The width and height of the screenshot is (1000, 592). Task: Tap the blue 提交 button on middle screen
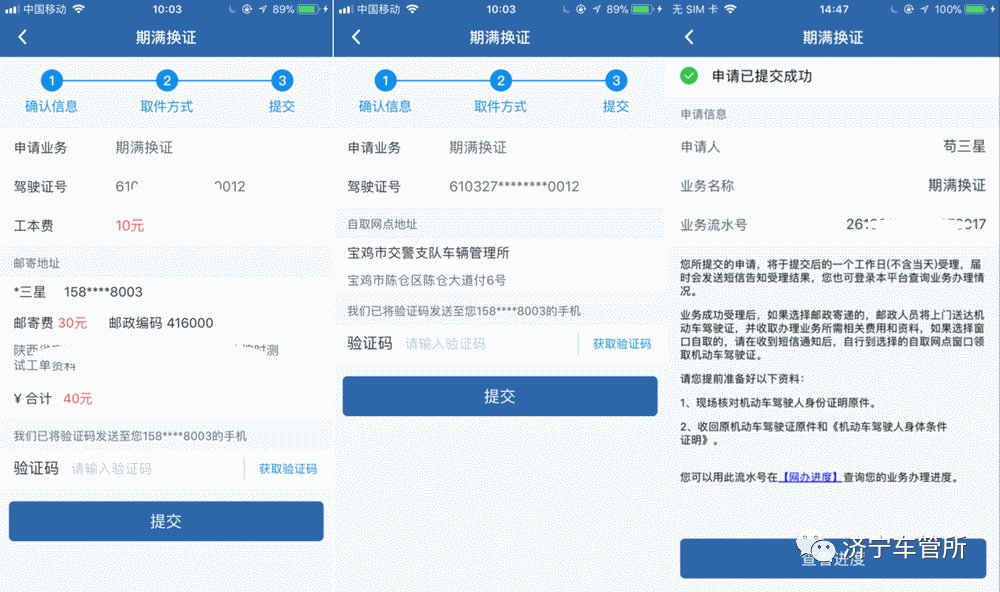(500, 396)
